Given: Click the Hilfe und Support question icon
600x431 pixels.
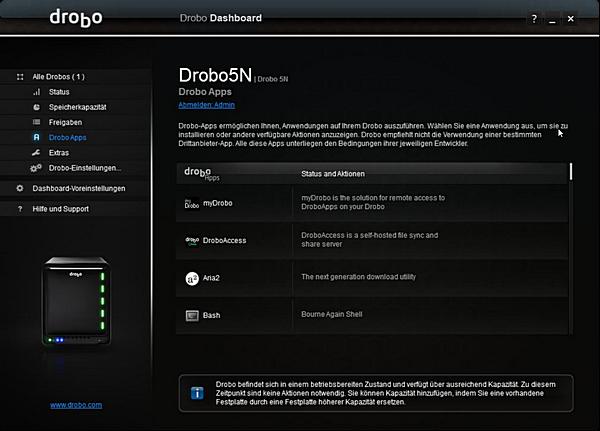Looking at the screenshot, I should tap(20, 209).
